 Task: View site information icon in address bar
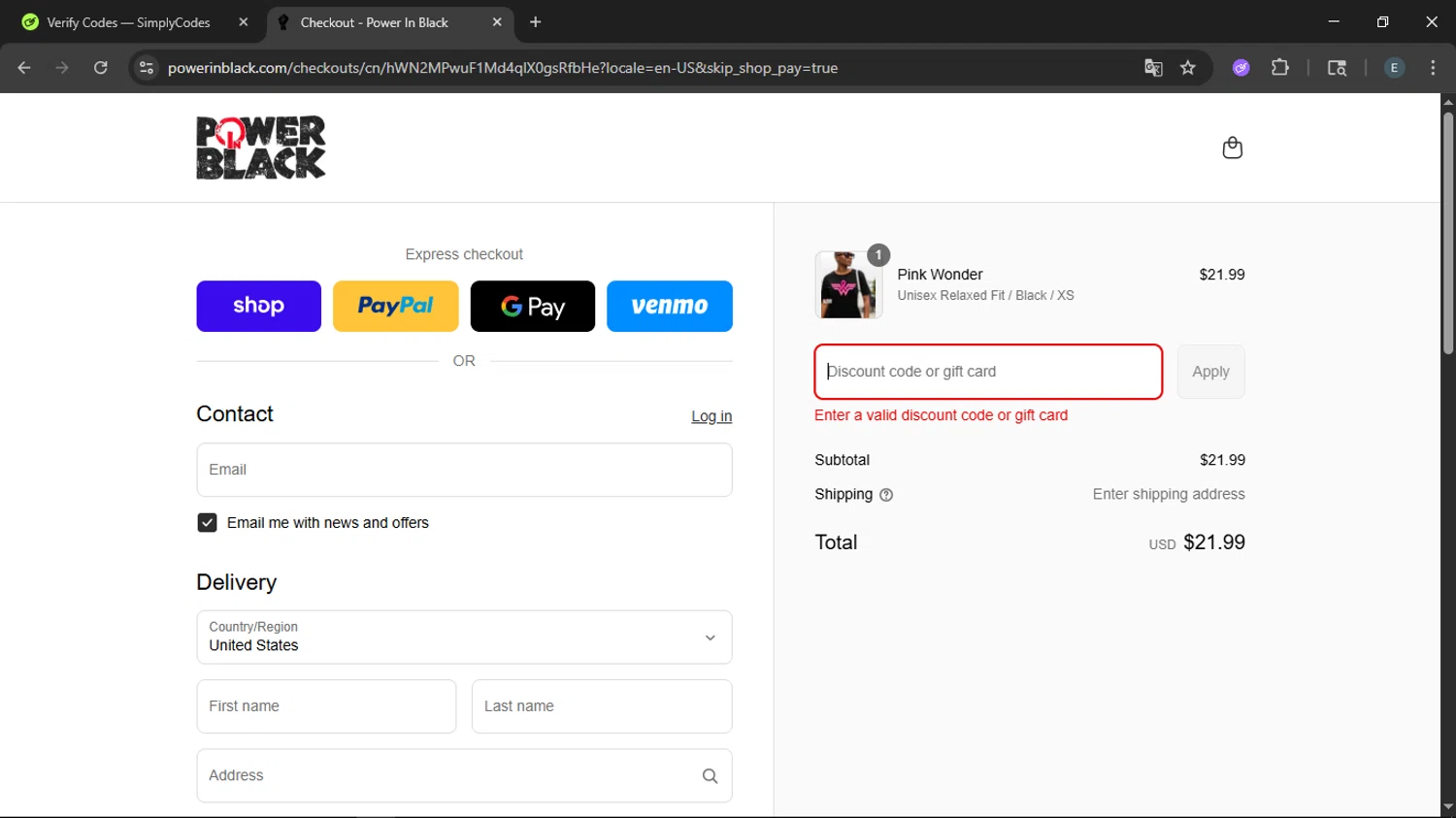pos(147,68)
